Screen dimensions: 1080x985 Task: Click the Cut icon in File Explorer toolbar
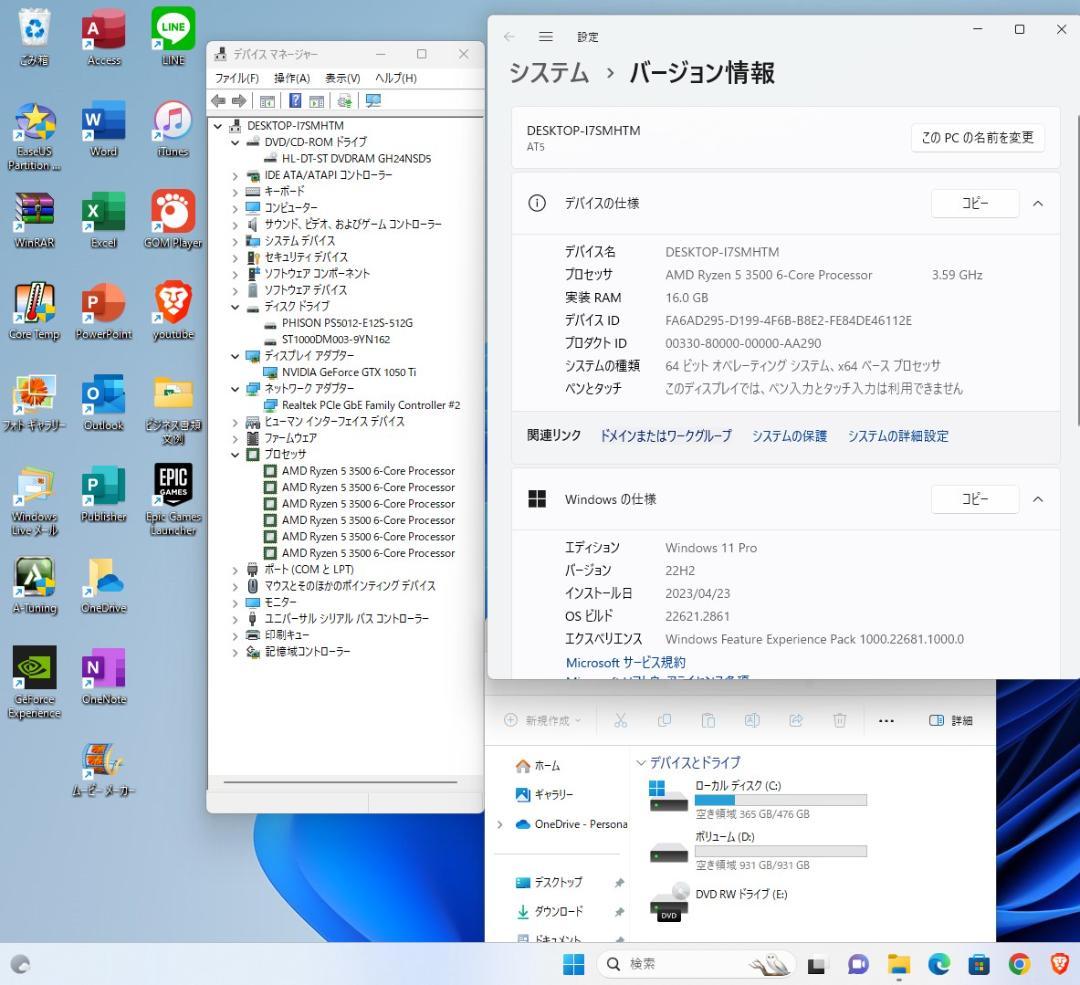point(620,720)
